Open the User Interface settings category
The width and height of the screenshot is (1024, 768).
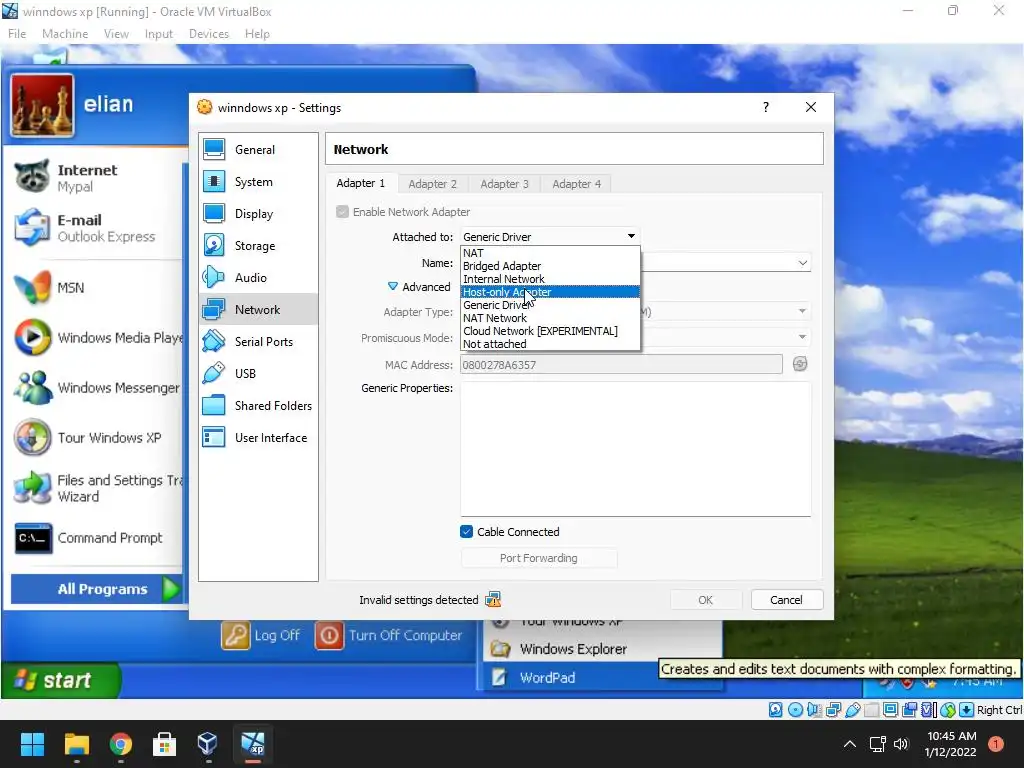point(258,438)
